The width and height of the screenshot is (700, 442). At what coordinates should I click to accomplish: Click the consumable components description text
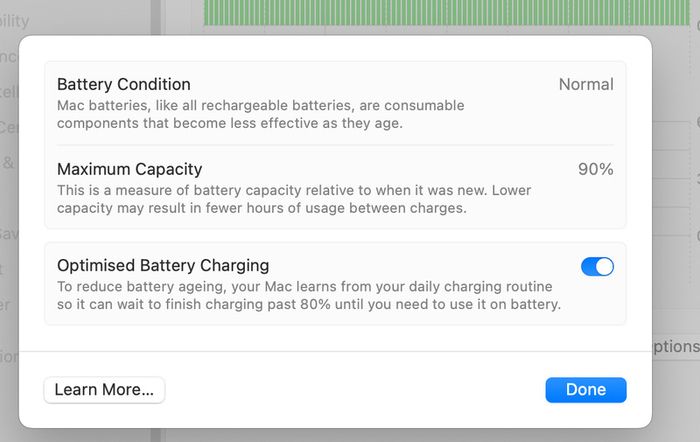point(261,114)
